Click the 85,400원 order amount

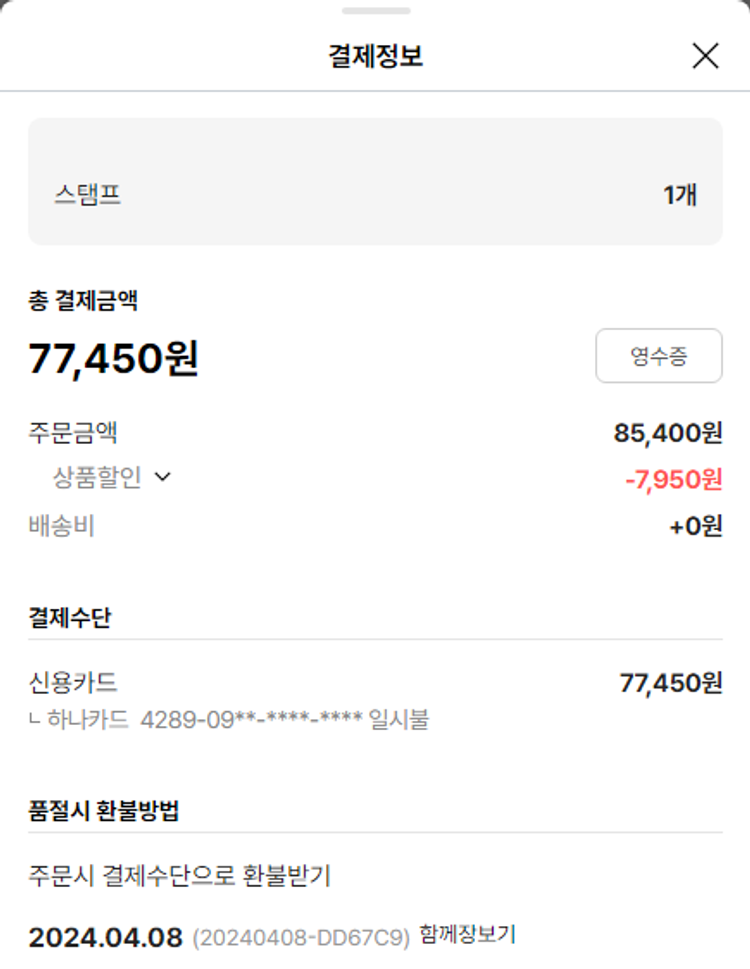tap(667, 433)
